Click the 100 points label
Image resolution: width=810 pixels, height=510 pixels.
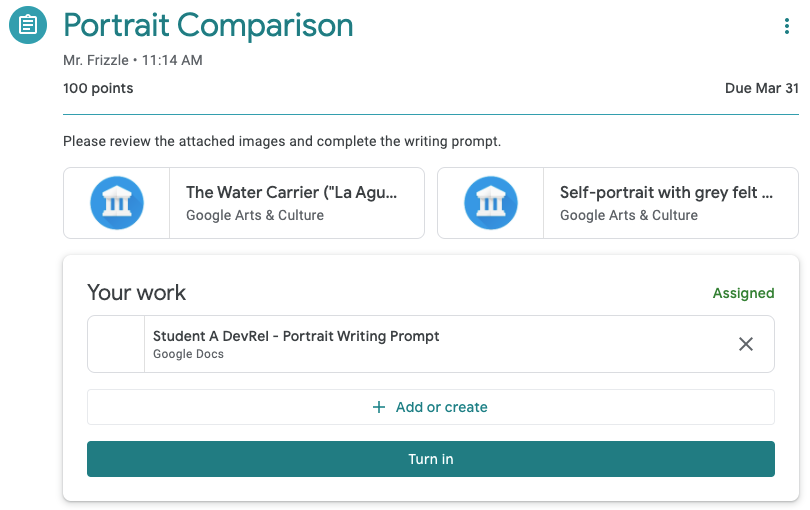[98, 88]
